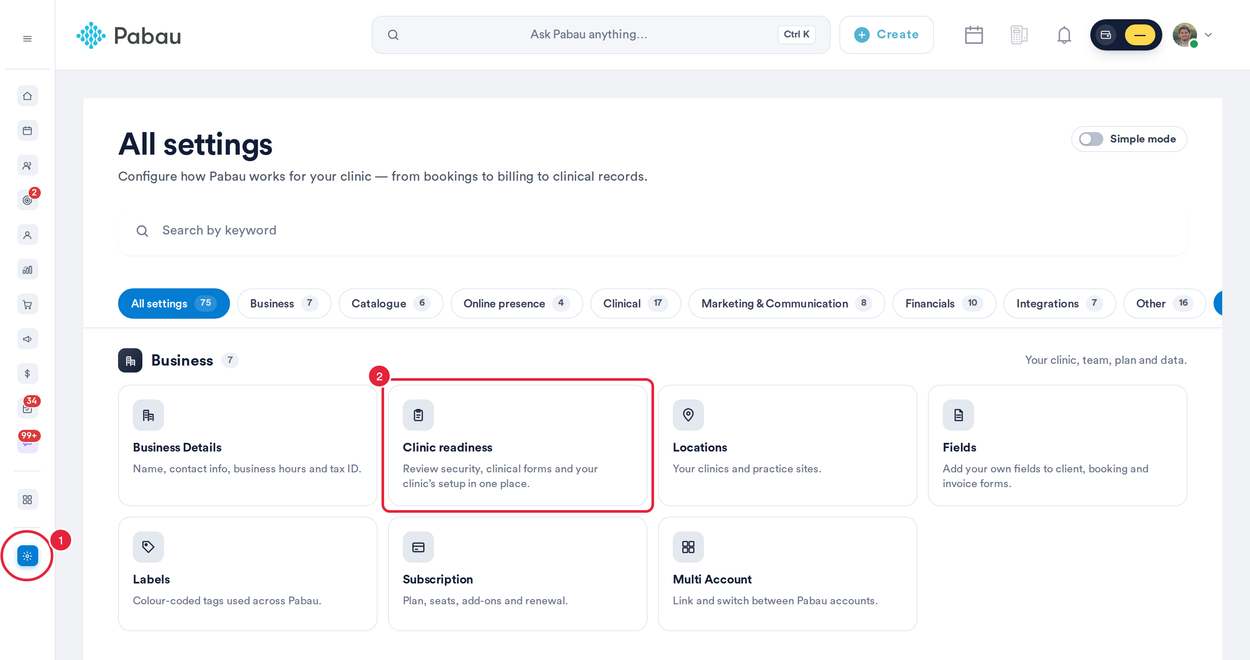Open the megaphone marketing icon

coord(27,339)
